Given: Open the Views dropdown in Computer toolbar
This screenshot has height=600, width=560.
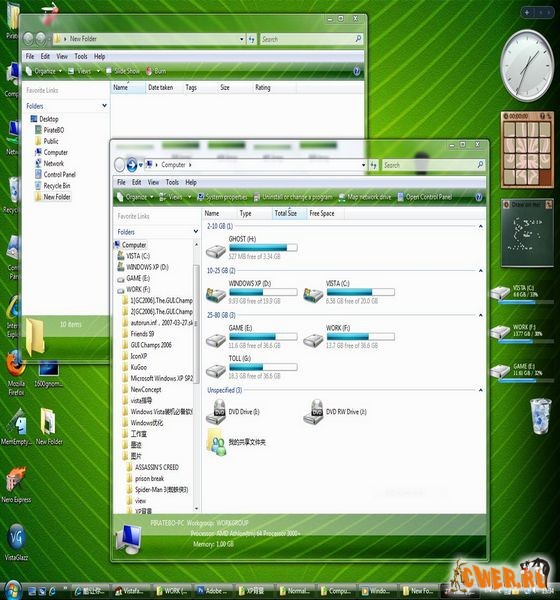Looking at the screenshot, I should click(189, 197).
